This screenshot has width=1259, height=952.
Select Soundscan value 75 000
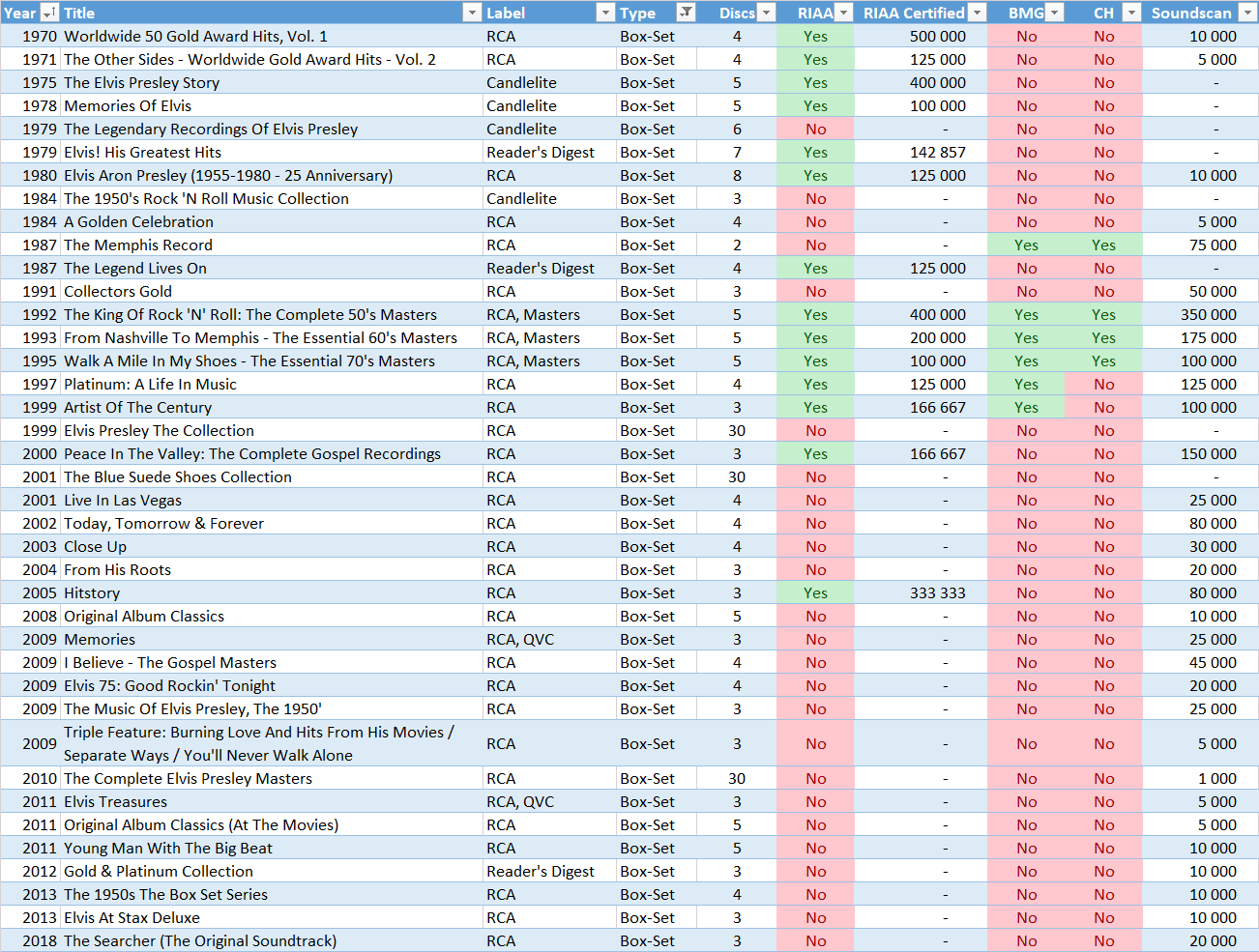click(x=1200, y=245)
